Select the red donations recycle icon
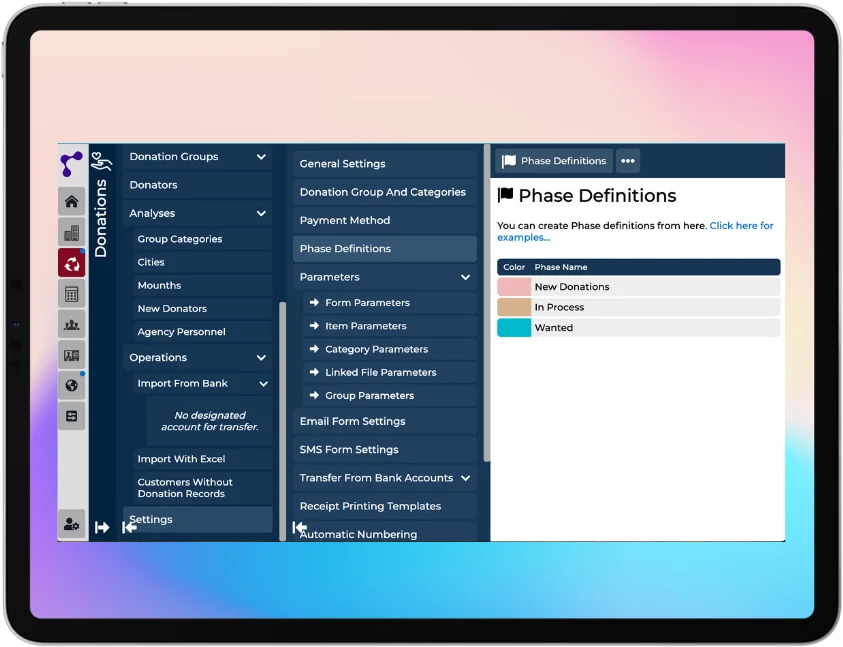 (x=71, y=263)
